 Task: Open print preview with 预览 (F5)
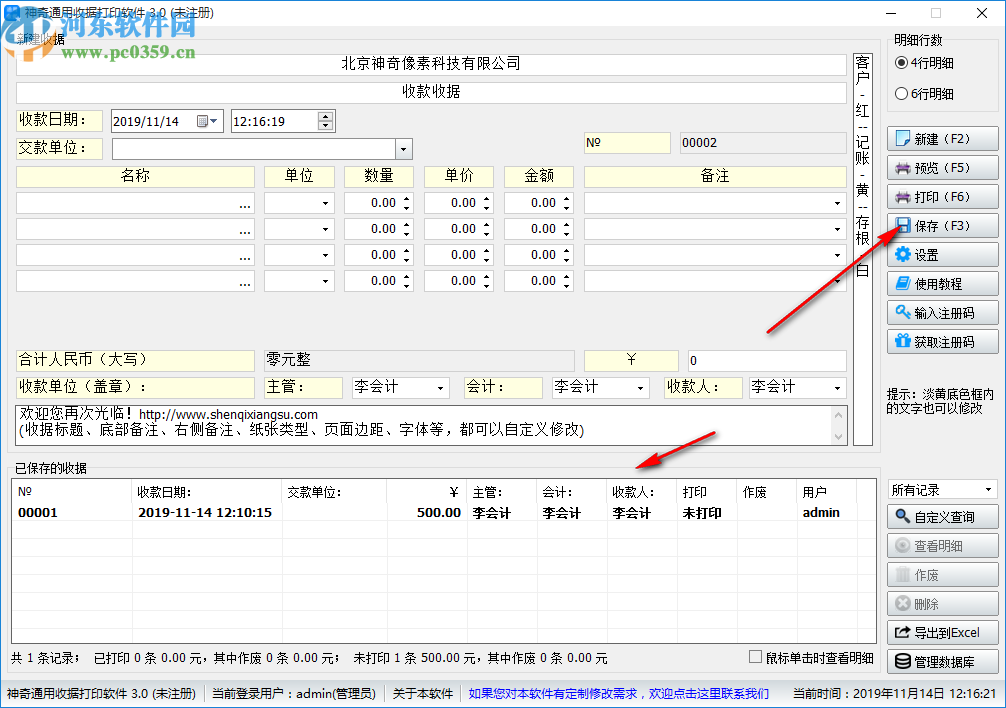tap(943, 167)
